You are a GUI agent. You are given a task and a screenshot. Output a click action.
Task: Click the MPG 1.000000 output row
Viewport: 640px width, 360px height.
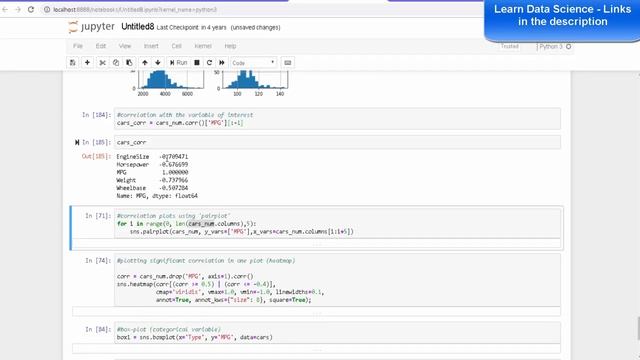pos(152,172)
